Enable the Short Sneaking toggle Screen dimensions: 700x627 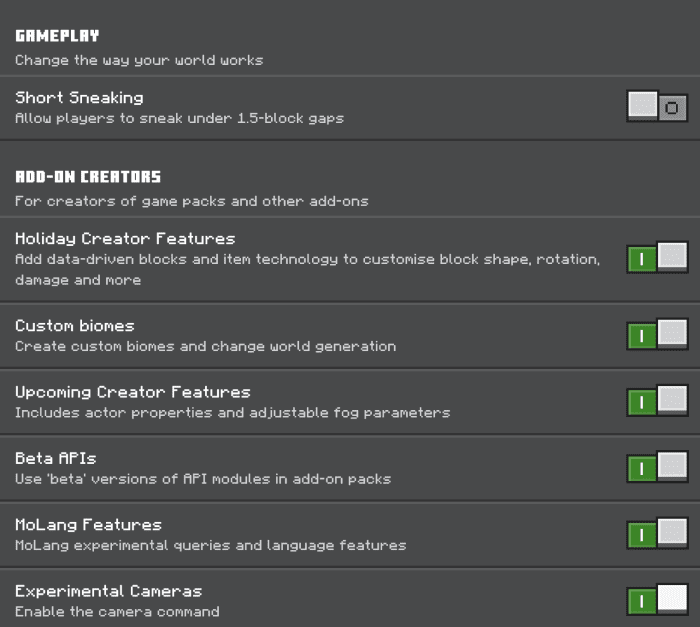pos(657,107)
